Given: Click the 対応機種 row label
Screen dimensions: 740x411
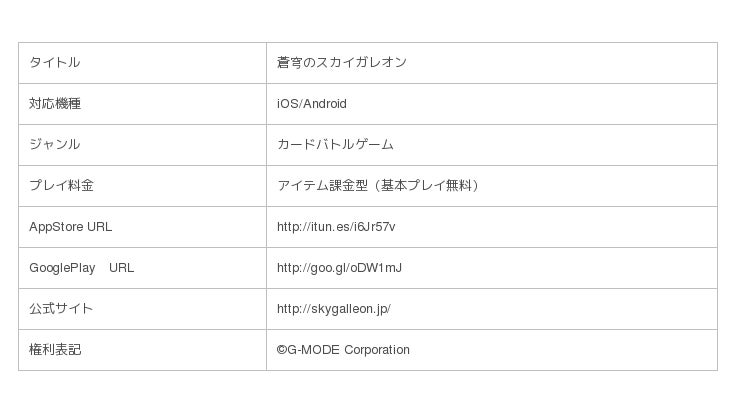Looking at the screenshot, I should tap(54, 104).
